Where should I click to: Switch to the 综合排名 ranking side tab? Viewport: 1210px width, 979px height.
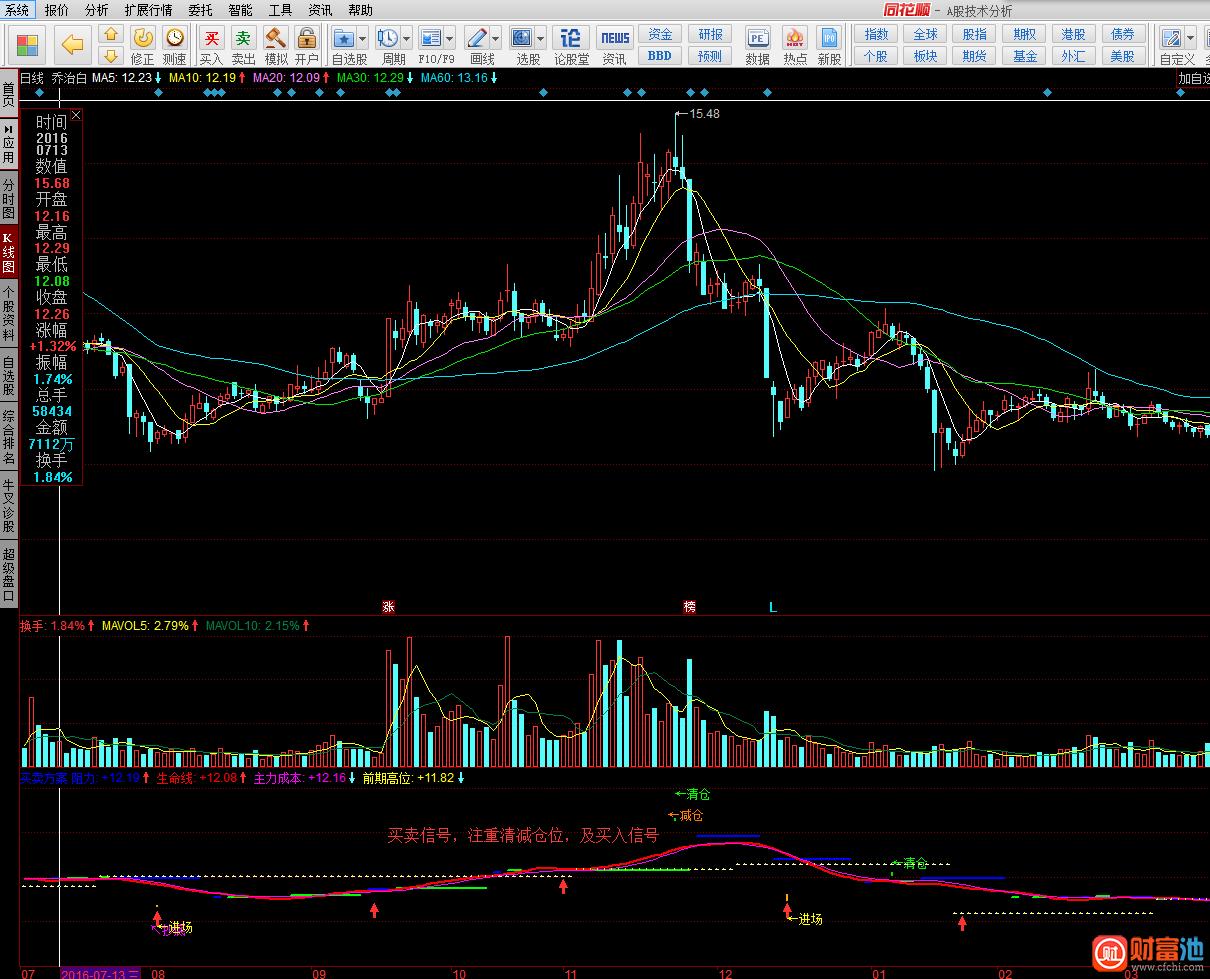pos(9,437)
